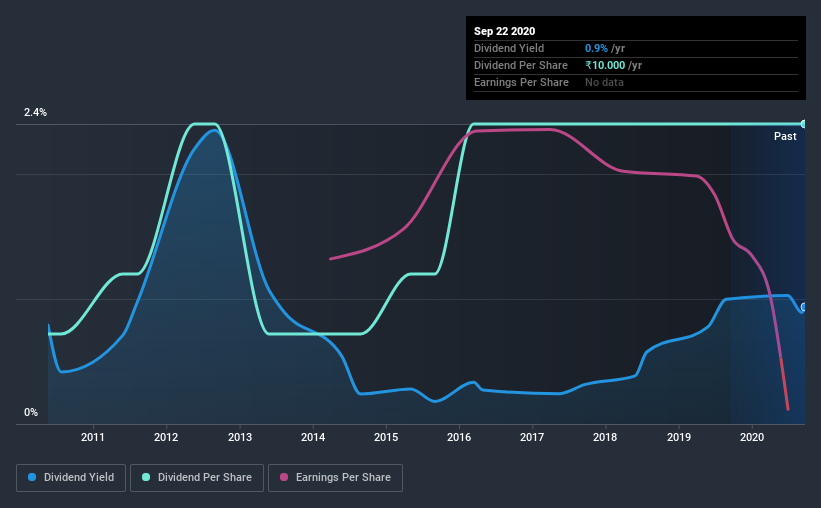Click the teal Dividend Per Share legend dot

[x=146, y=477]
